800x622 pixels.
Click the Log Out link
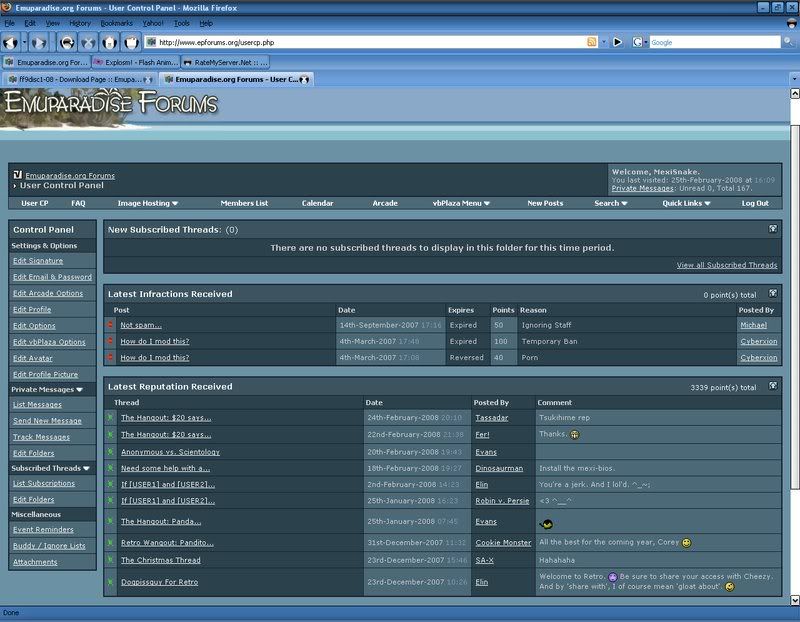[755, 203]
